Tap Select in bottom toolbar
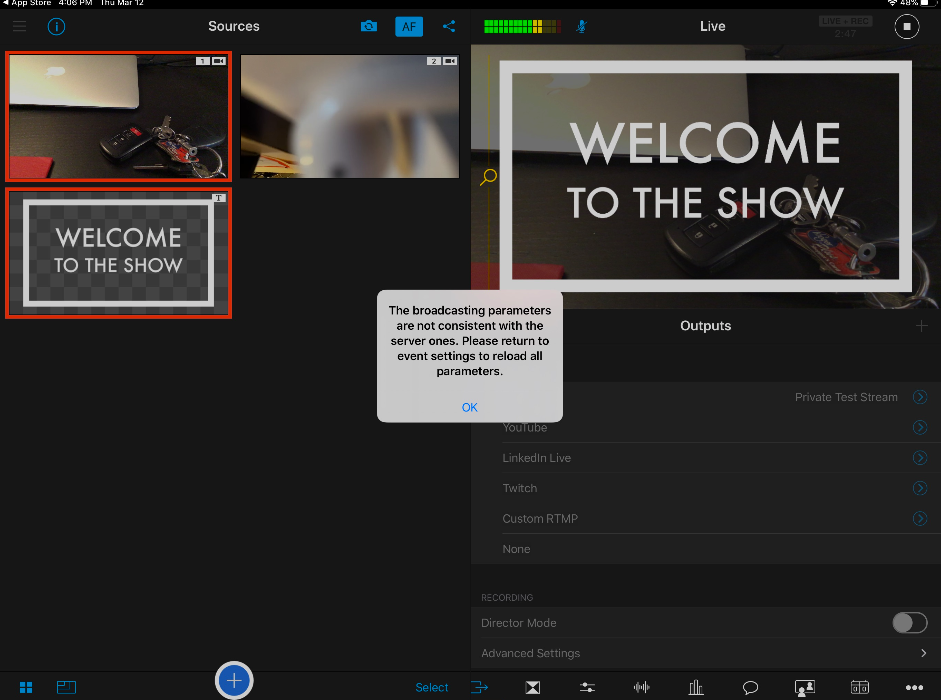941x700 pixels. coord(432,687)
